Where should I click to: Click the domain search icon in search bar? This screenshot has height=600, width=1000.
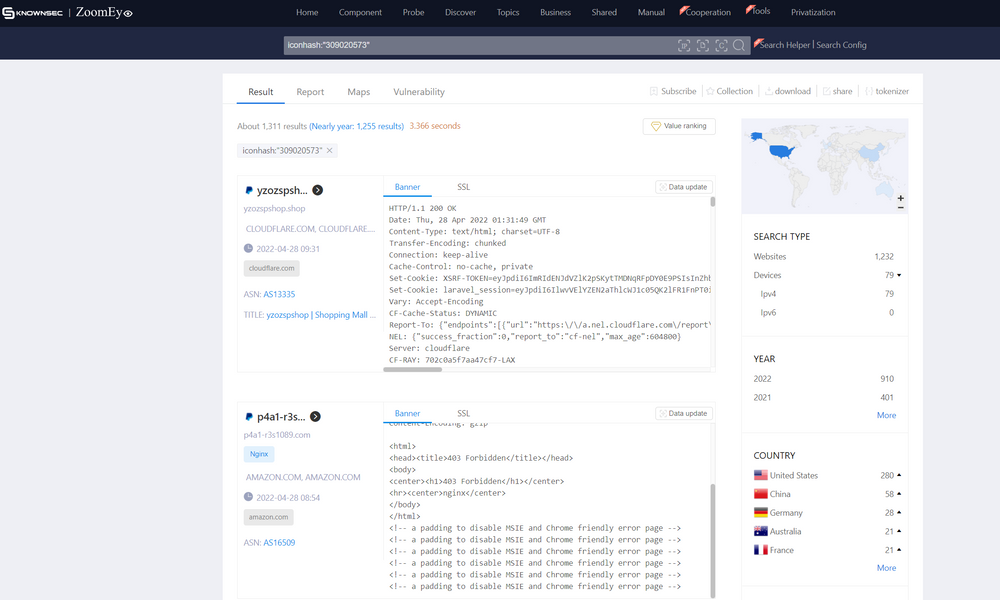[x=703, y=45]
